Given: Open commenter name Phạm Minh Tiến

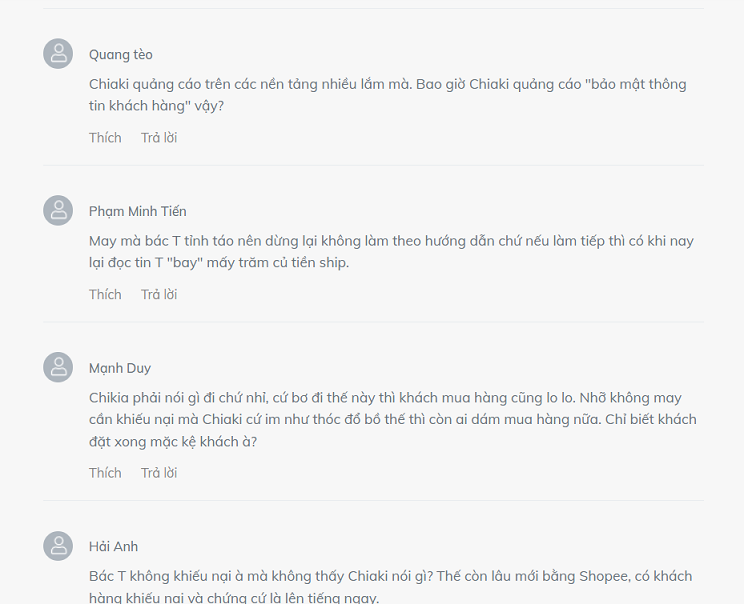Looking at the screenshot, I should [138, 211].
